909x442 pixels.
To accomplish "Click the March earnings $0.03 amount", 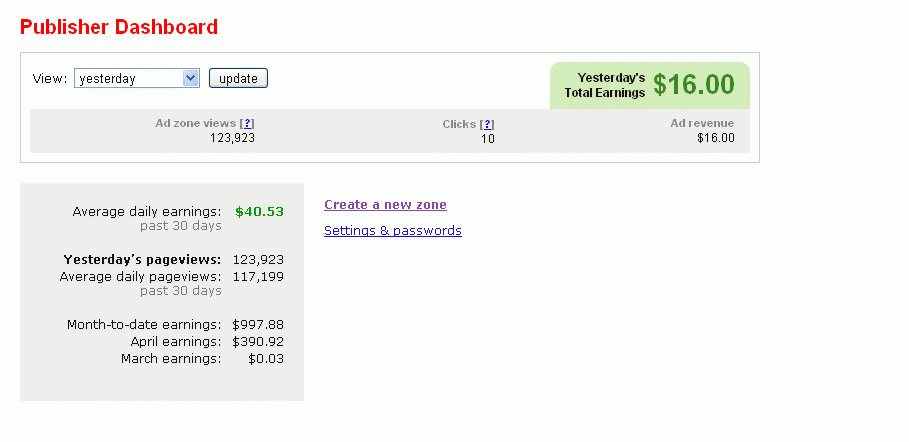I will click(x=265, y=359).
